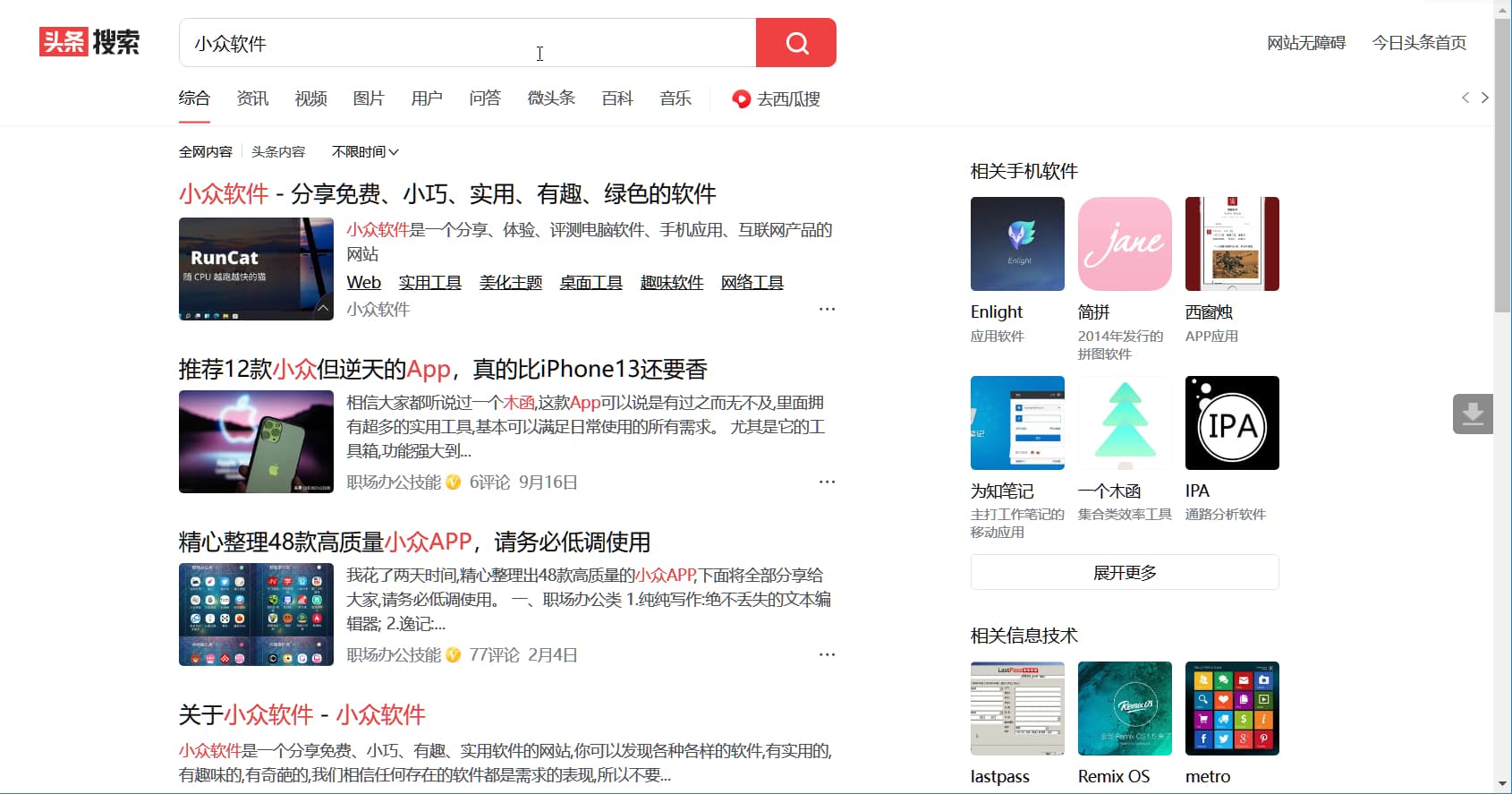Viewport: 1512px width, 794px height.
Task: Expand the 不限时间 time filter dropdown
Action: [x=365, y=152]
